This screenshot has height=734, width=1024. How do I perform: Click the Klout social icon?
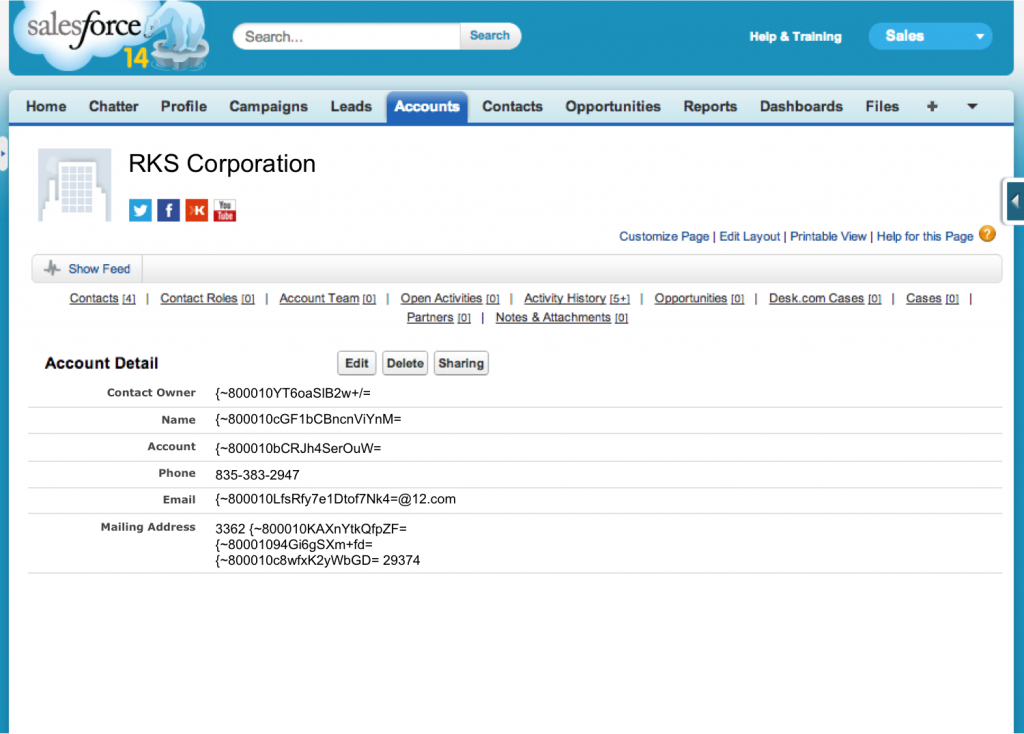(197, 211)
